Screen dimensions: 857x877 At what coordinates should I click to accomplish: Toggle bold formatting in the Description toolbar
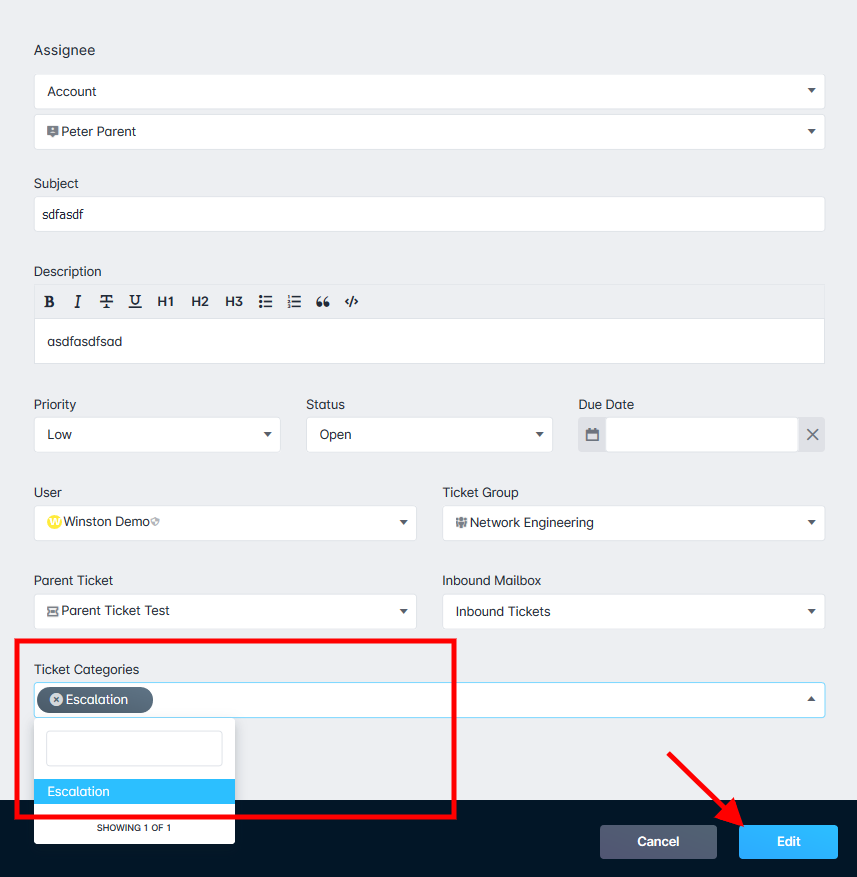[x=49, y=302]
